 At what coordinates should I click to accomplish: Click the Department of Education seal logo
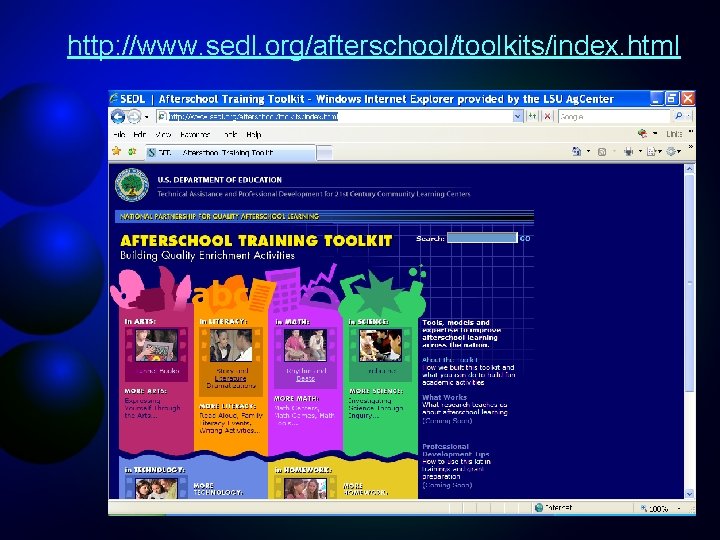[132, 185]
